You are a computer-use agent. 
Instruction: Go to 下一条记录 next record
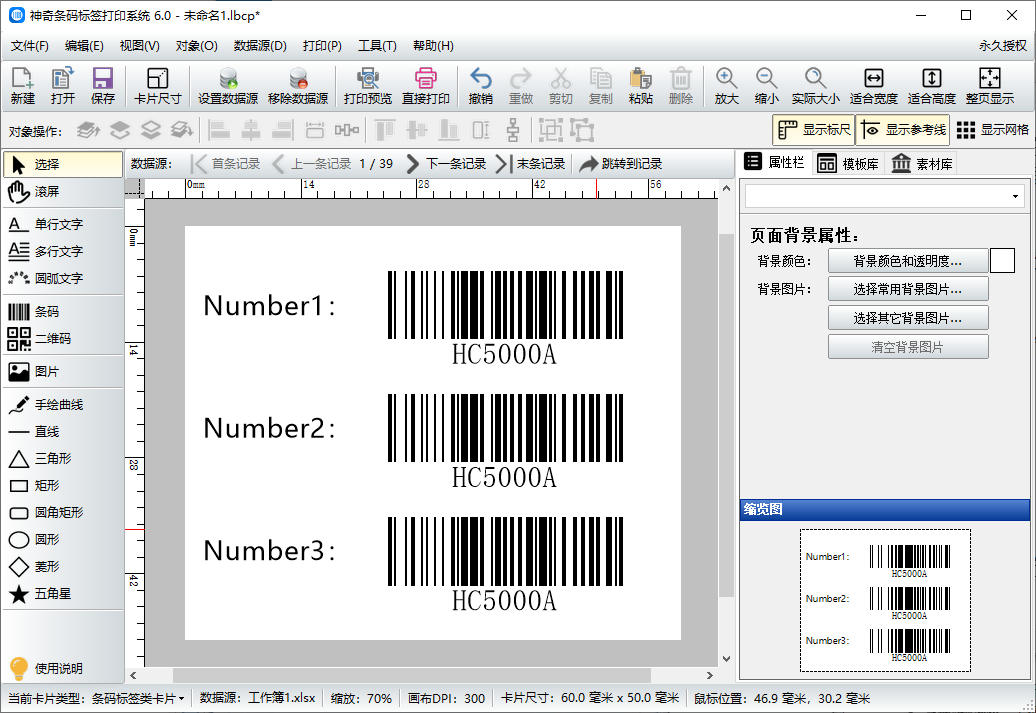pos(447,163)
